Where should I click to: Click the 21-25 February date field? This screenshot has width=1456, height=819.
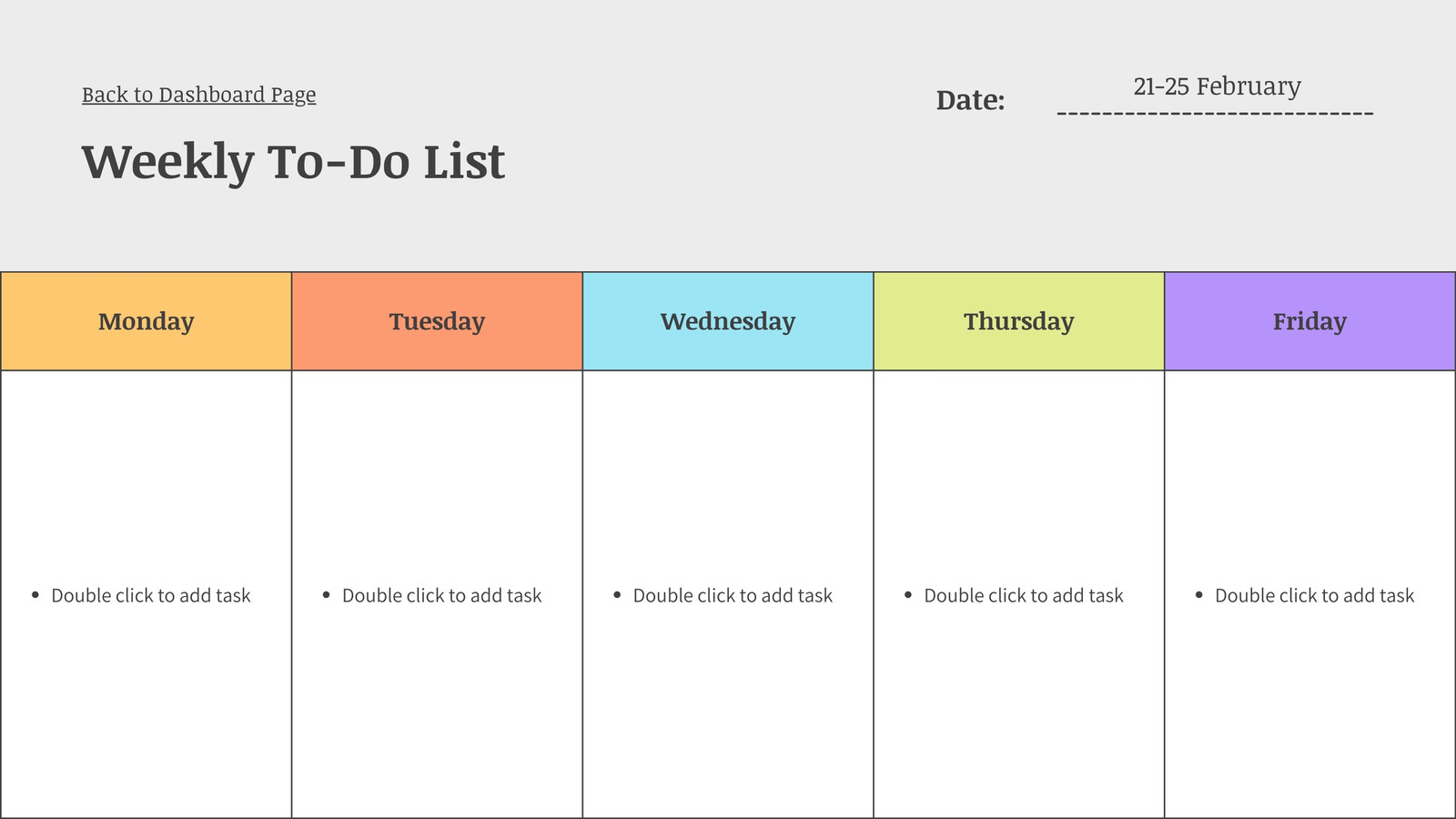click(x=1217, y=86)
